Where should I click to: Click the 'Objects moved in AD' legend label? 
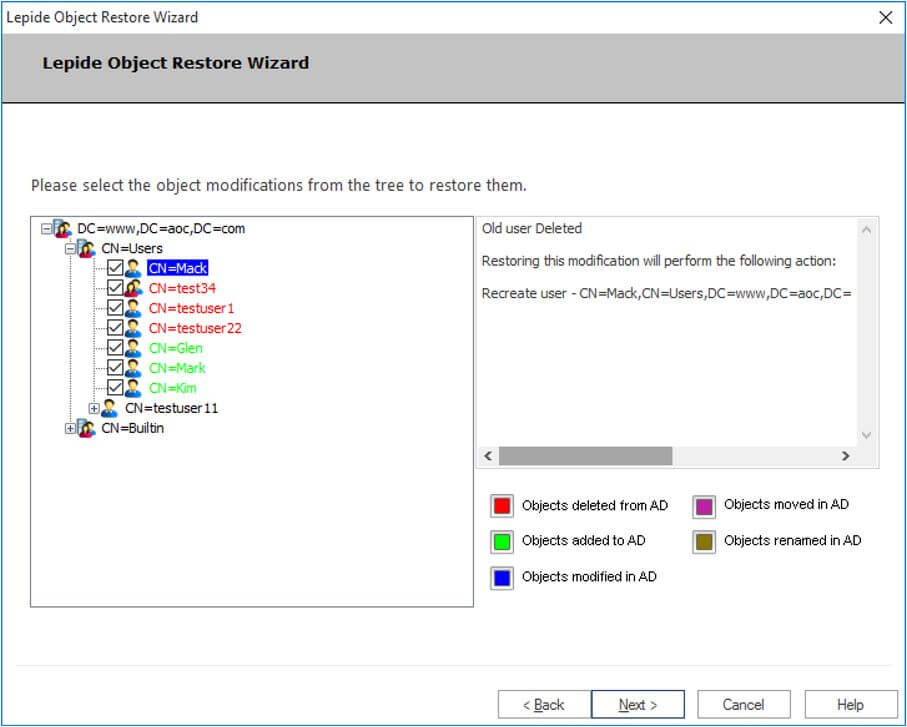(x=786, y=504)
